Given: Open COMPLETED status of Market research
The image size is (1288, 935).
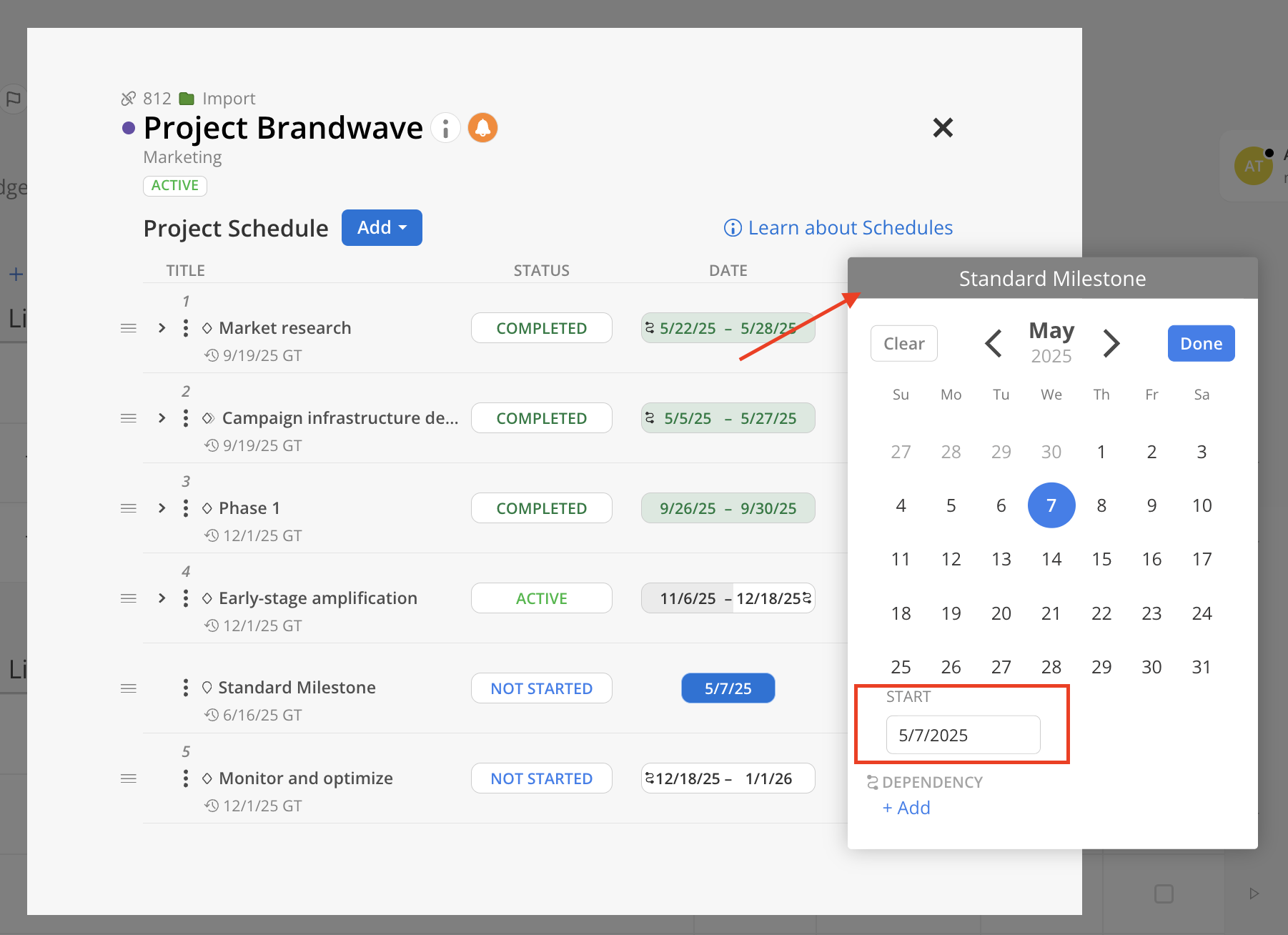Looking at the screenshot, I should pos(542,328).
